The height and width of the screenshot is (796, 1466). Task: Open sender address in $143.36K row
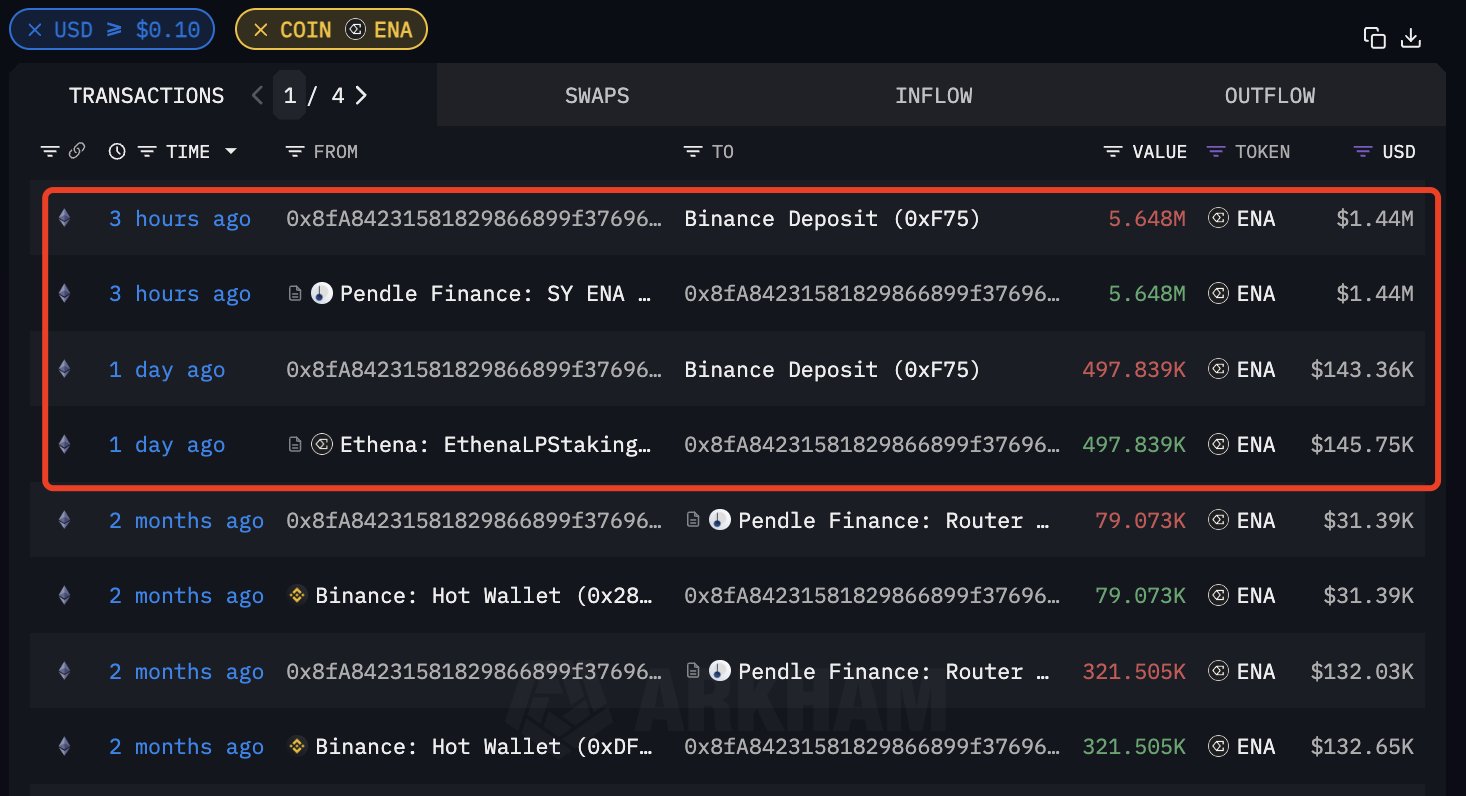(x=474, y=369)
